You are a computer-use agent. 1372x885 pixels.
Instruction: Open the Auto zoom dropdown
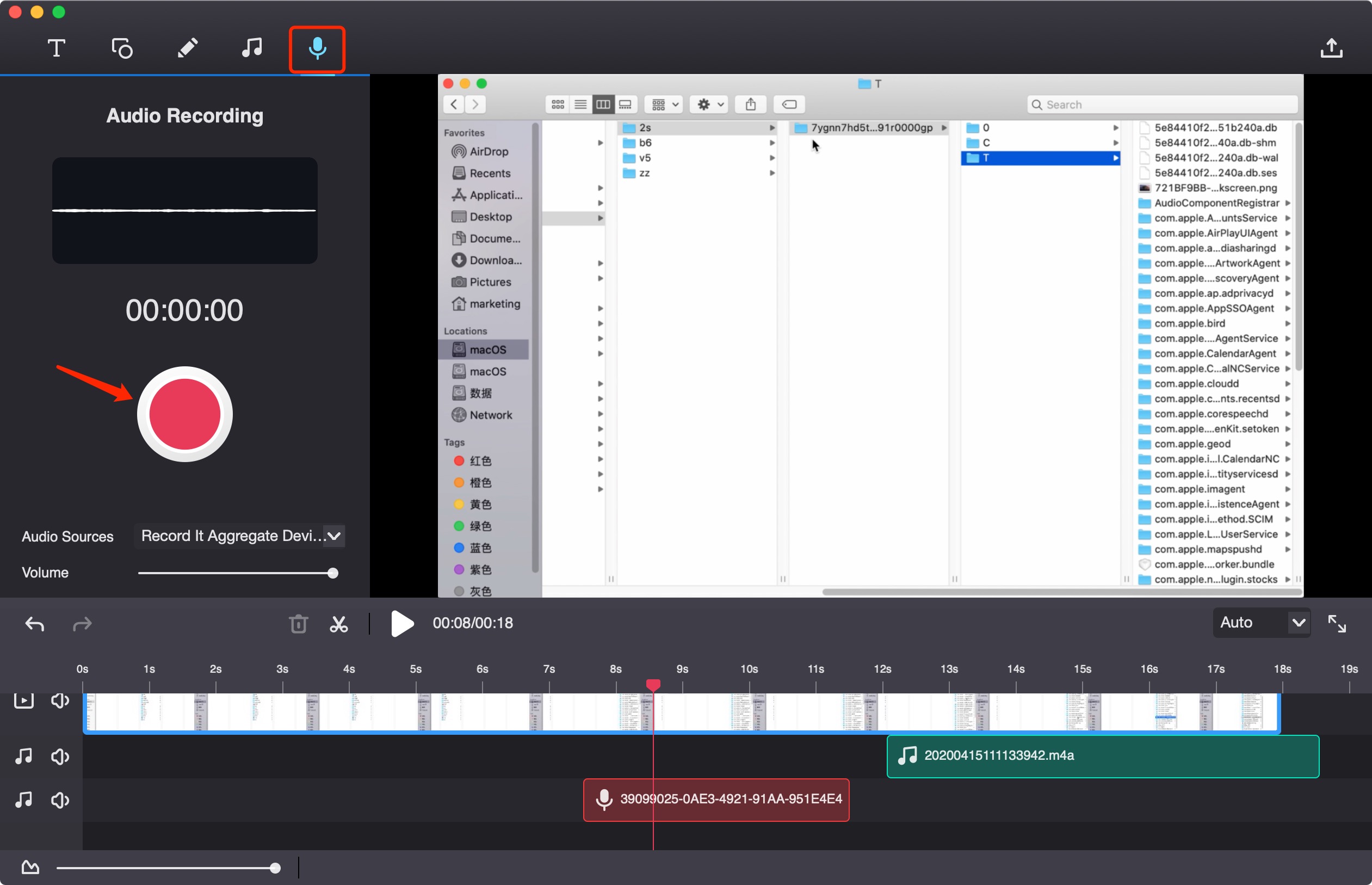click(x=1261, y=622)
